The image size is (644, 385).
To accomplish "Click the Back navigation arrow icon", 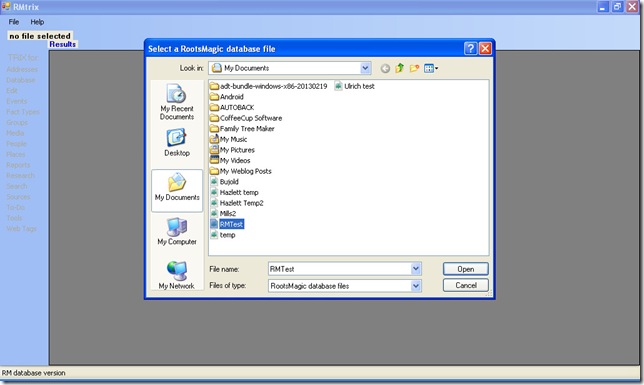I will coord(385,69).
